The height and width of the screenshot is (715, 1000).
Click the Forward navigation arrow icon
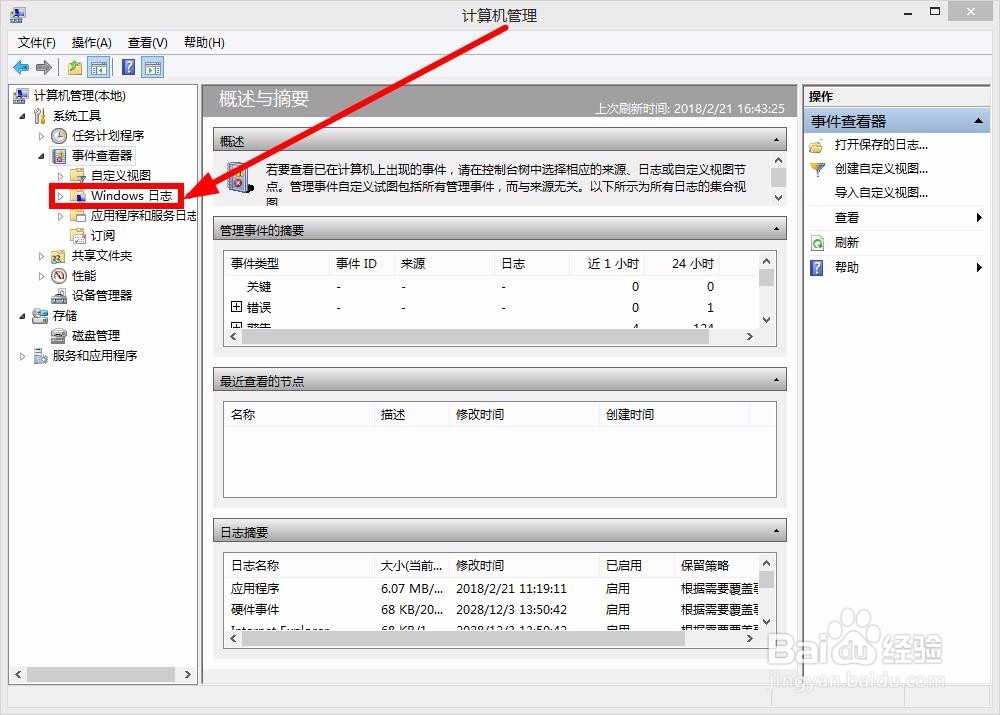tap(44, 67)
